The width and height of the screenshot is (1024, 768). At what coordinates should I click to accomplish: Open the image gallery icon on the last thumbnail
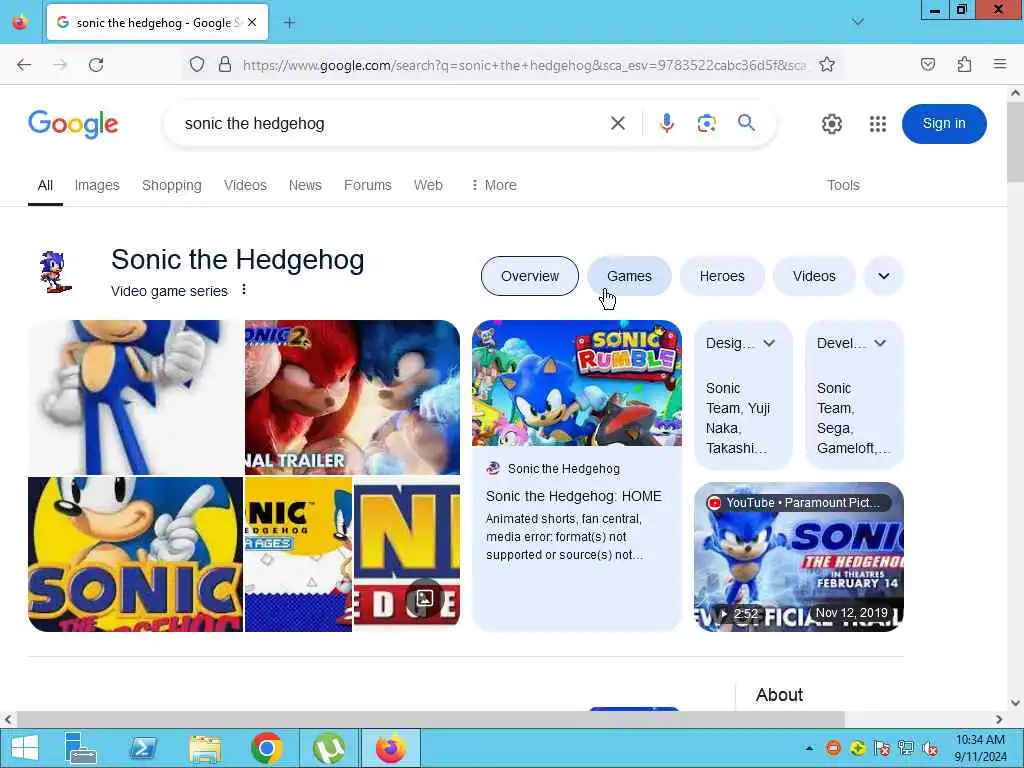pos(424,598)
